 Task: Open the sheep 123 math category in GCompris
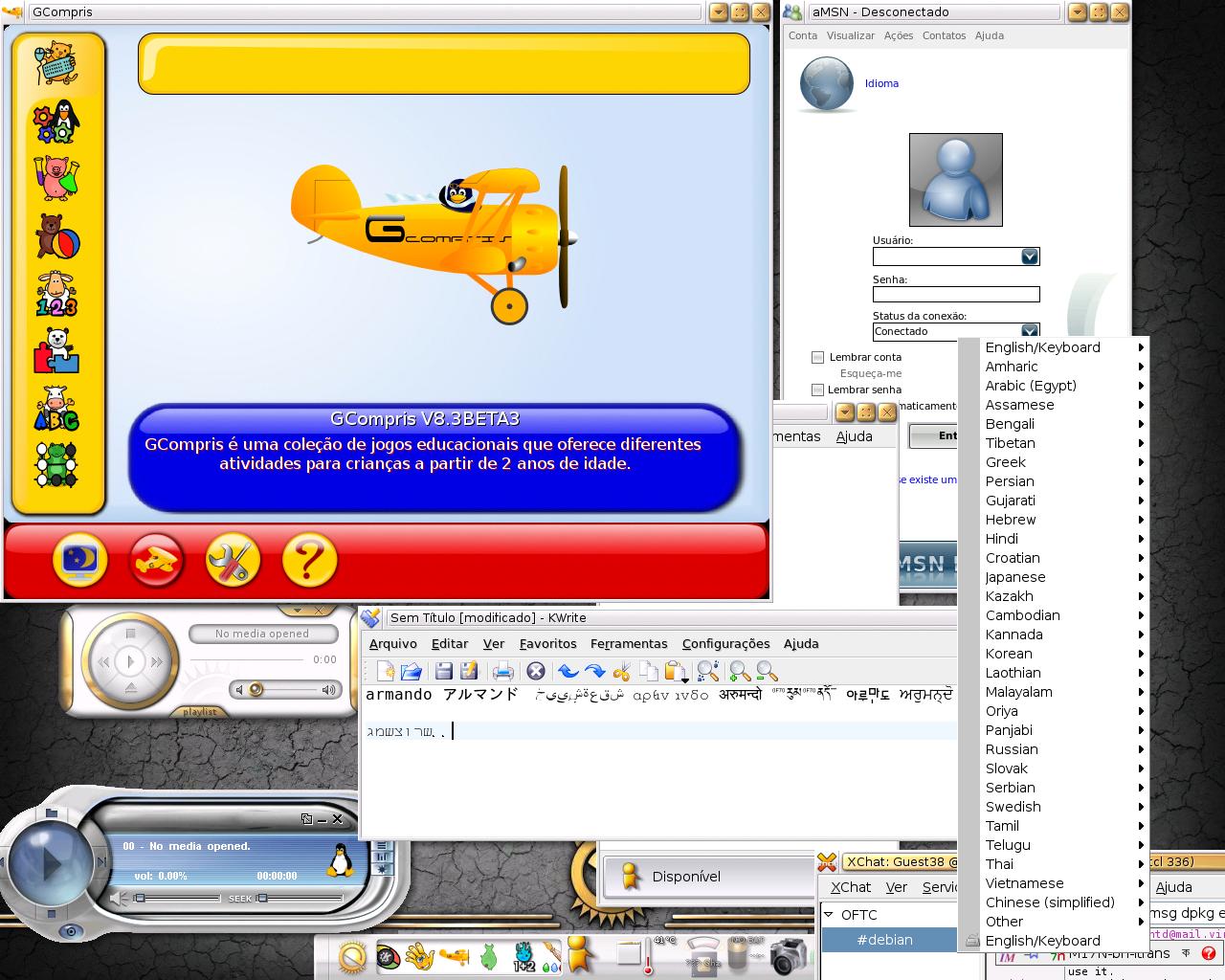tap(56, 294)
